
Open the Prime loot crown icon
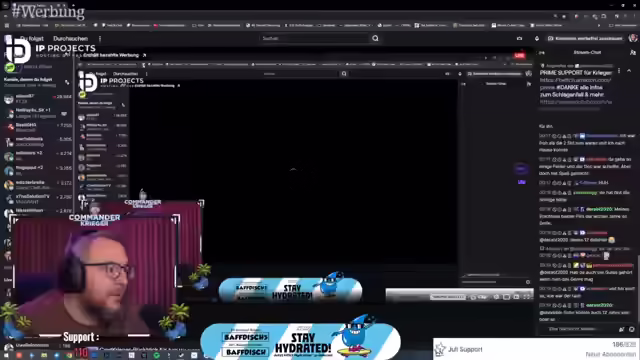point(519,38)
